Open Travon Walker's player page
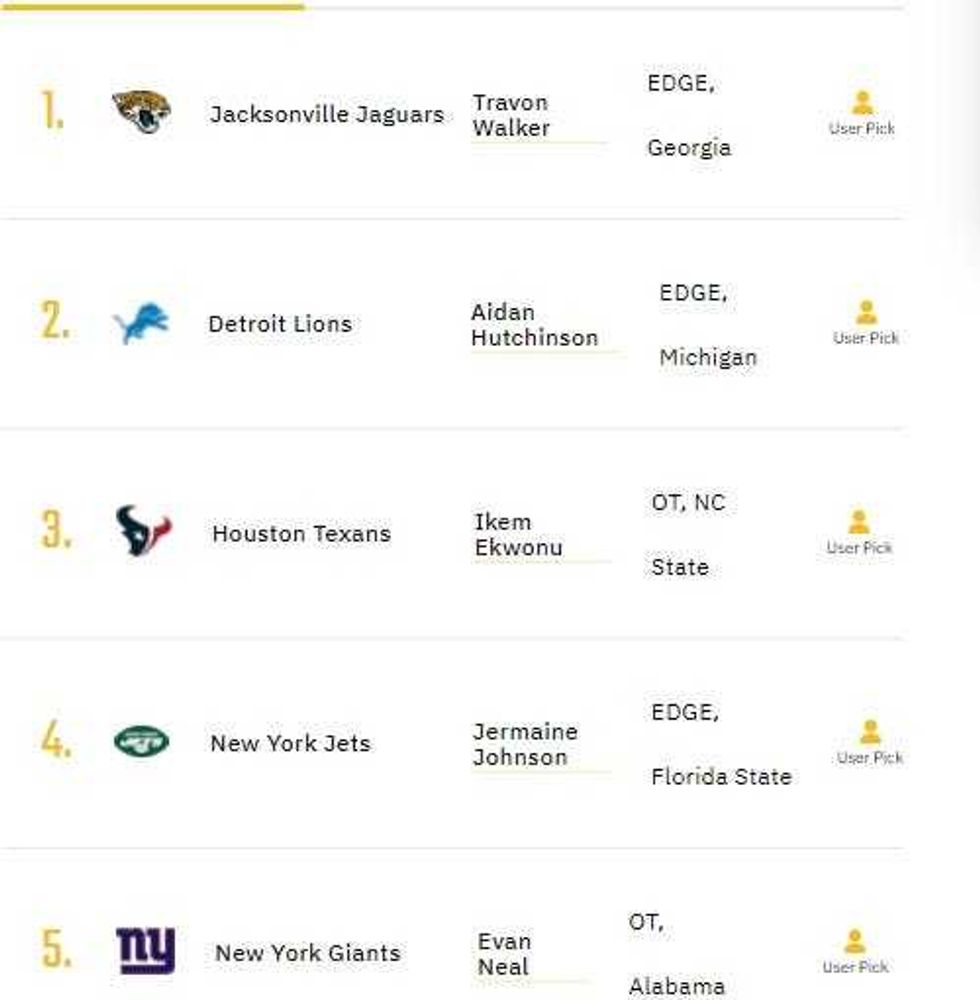The image size is (980, 1000). tap(510, 115)
